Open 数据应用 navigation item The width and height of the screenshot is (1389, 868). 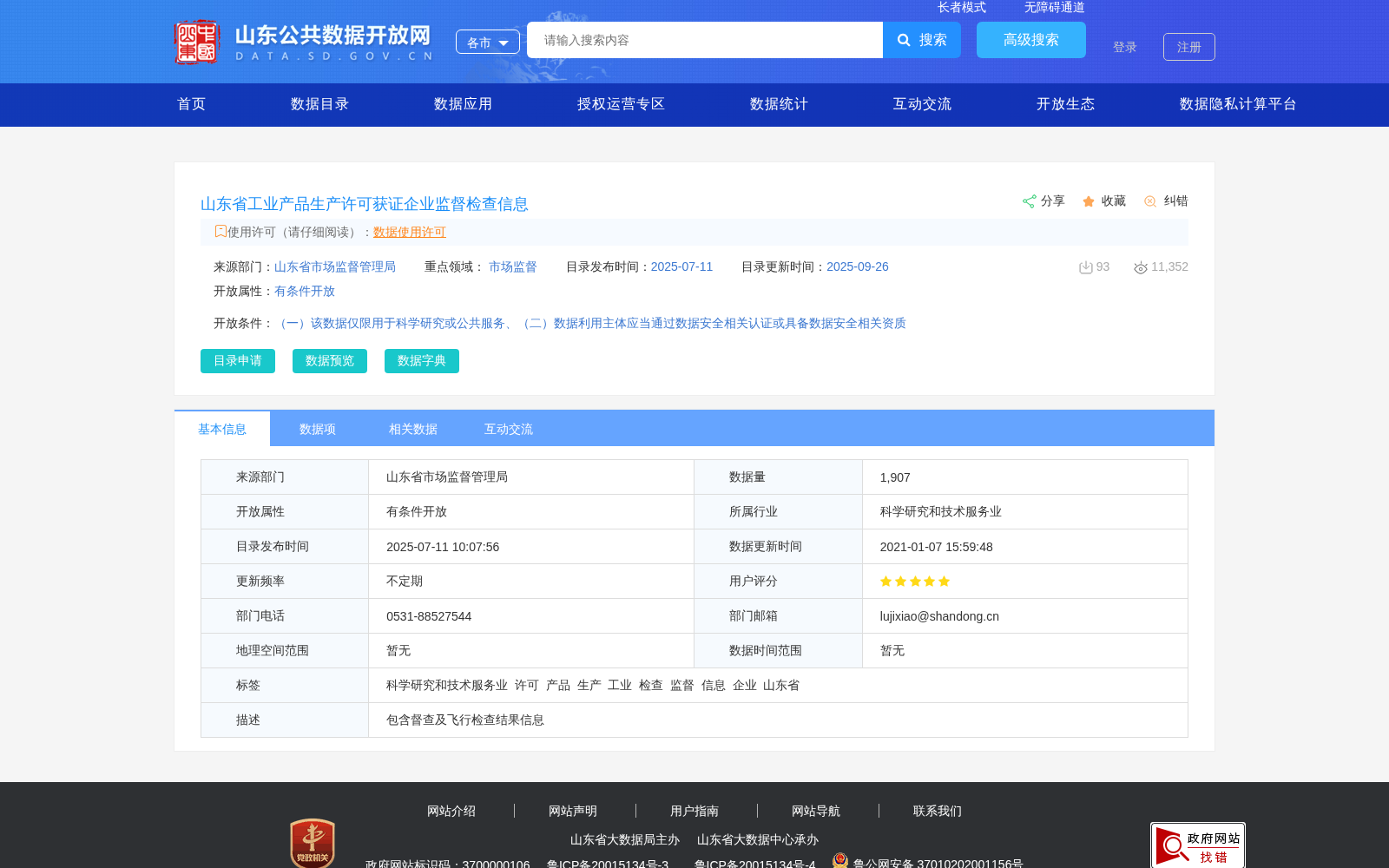[463, 104]
